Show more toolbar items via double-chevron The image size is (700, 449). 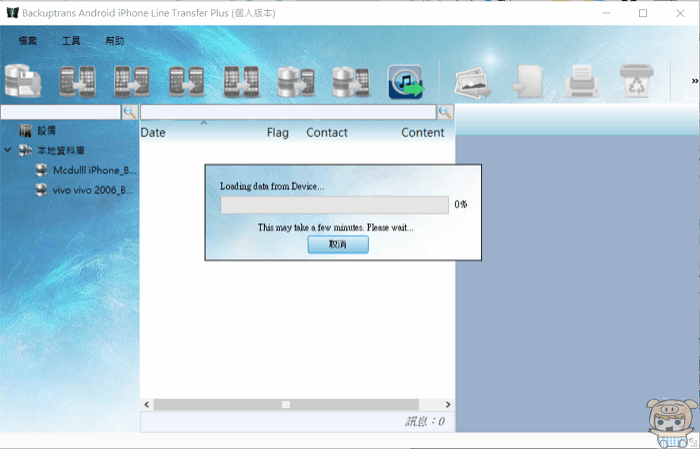pos(695,81)
